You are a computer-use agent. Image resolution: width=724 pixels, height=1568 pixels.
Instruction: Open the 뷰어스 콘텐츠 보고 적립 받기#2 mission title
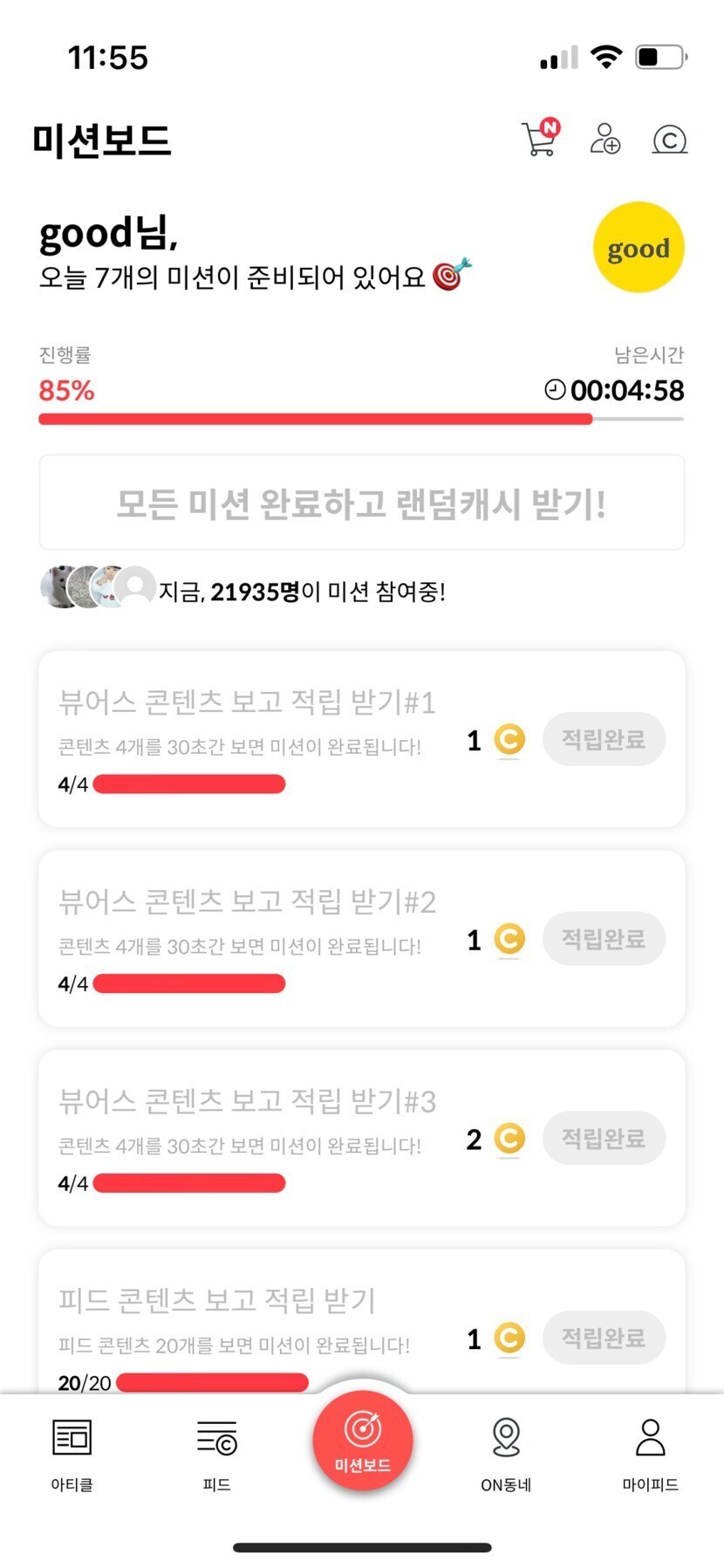tap(247, 901)
